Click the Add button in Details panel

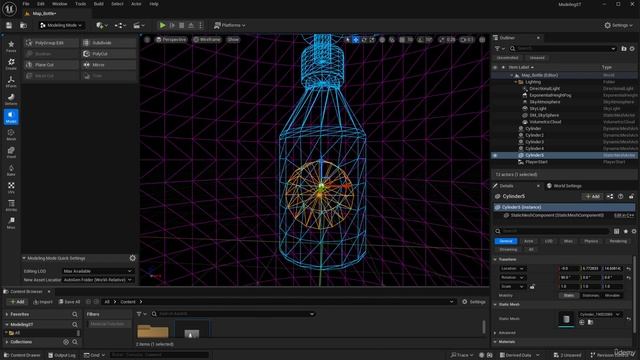592,196
